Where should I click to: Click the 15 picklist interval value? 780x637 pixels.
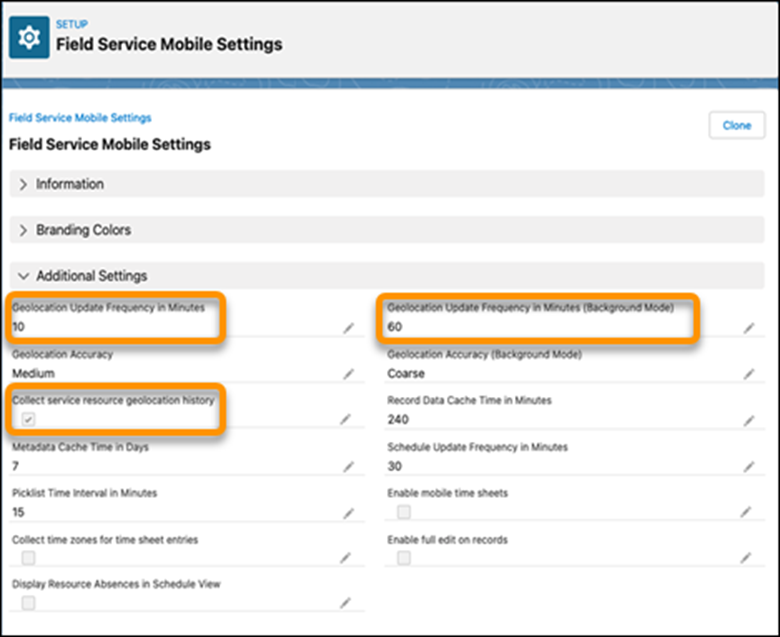click(x=18, y=512)
